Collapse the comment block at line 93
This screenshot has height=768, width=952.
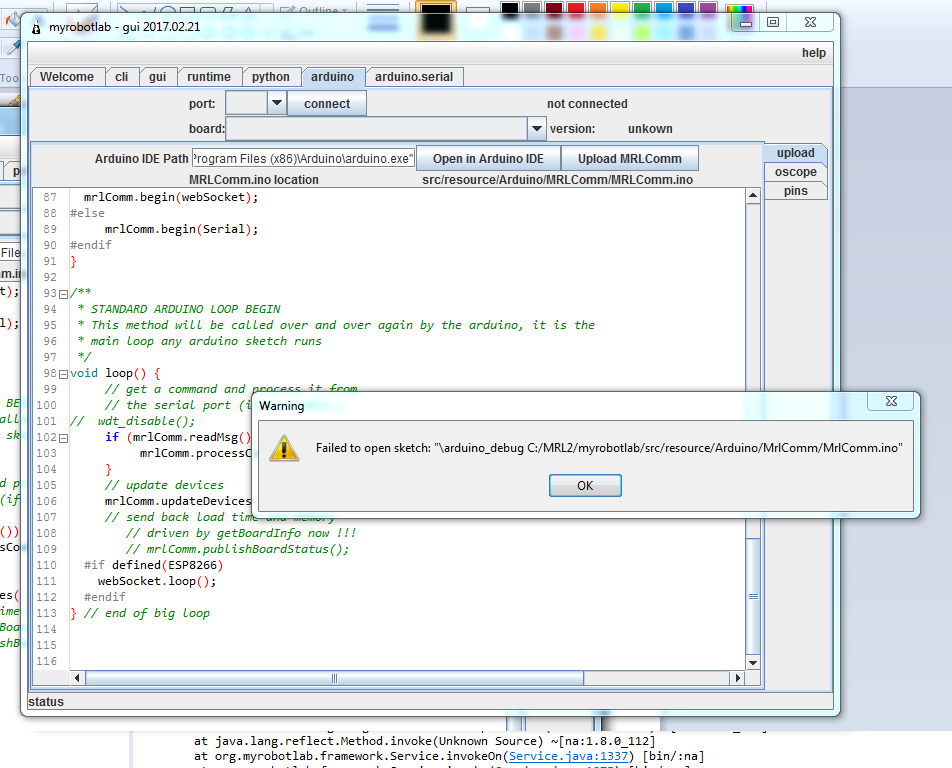click(63, 294)
